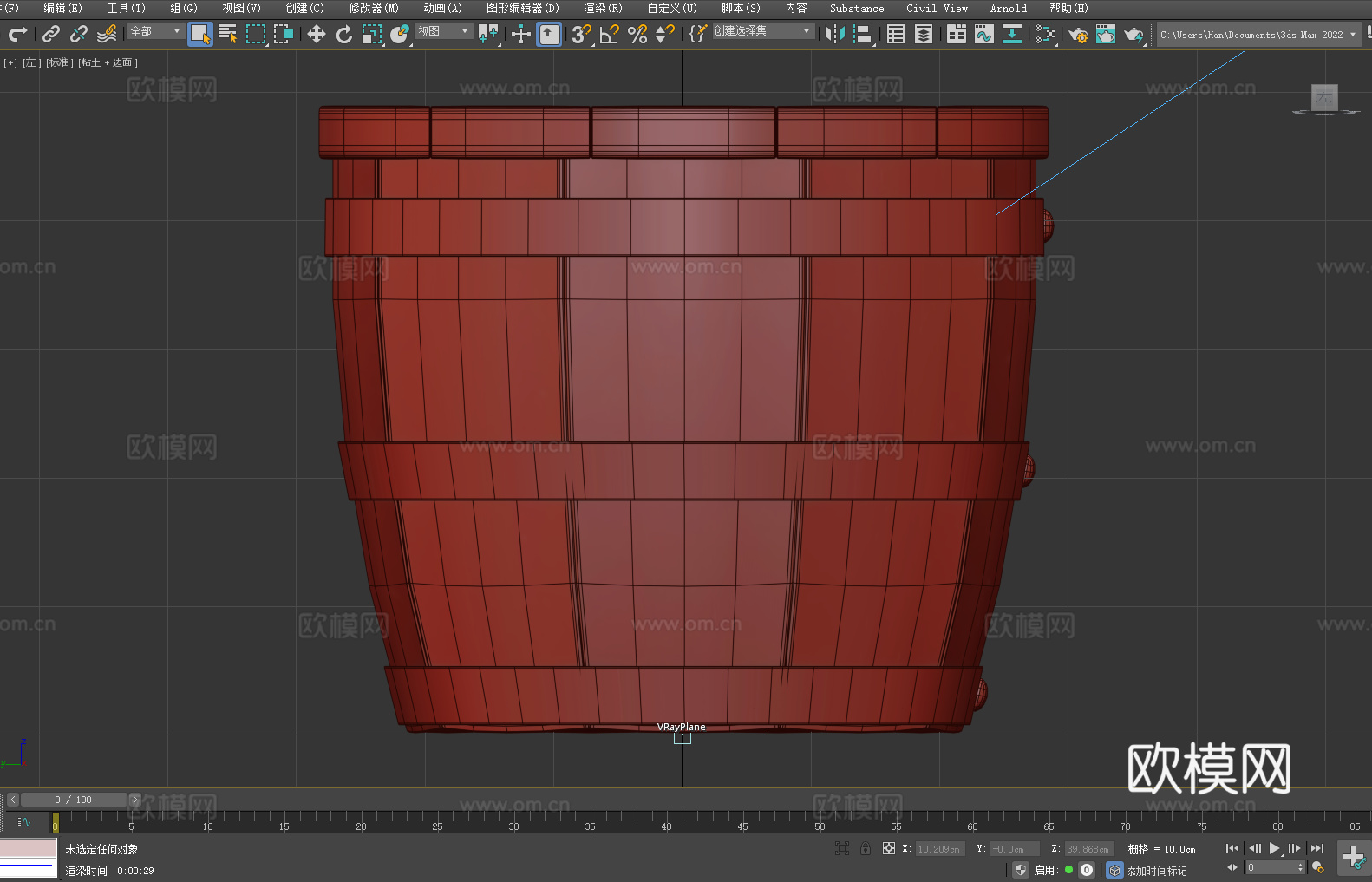Open the Layer Explorer icon
Screen dimensions: 1372x882
[x=924, y=34]
